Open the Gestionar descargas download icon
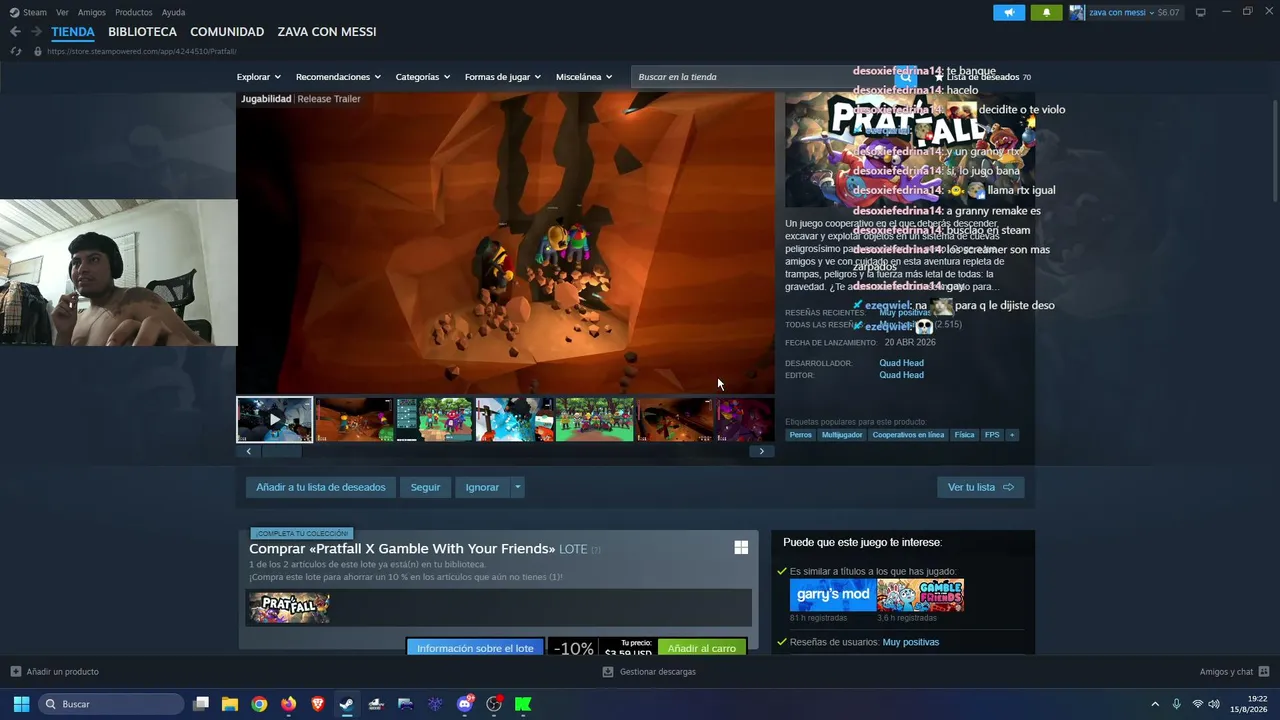1280x720 pixels. 607,672
